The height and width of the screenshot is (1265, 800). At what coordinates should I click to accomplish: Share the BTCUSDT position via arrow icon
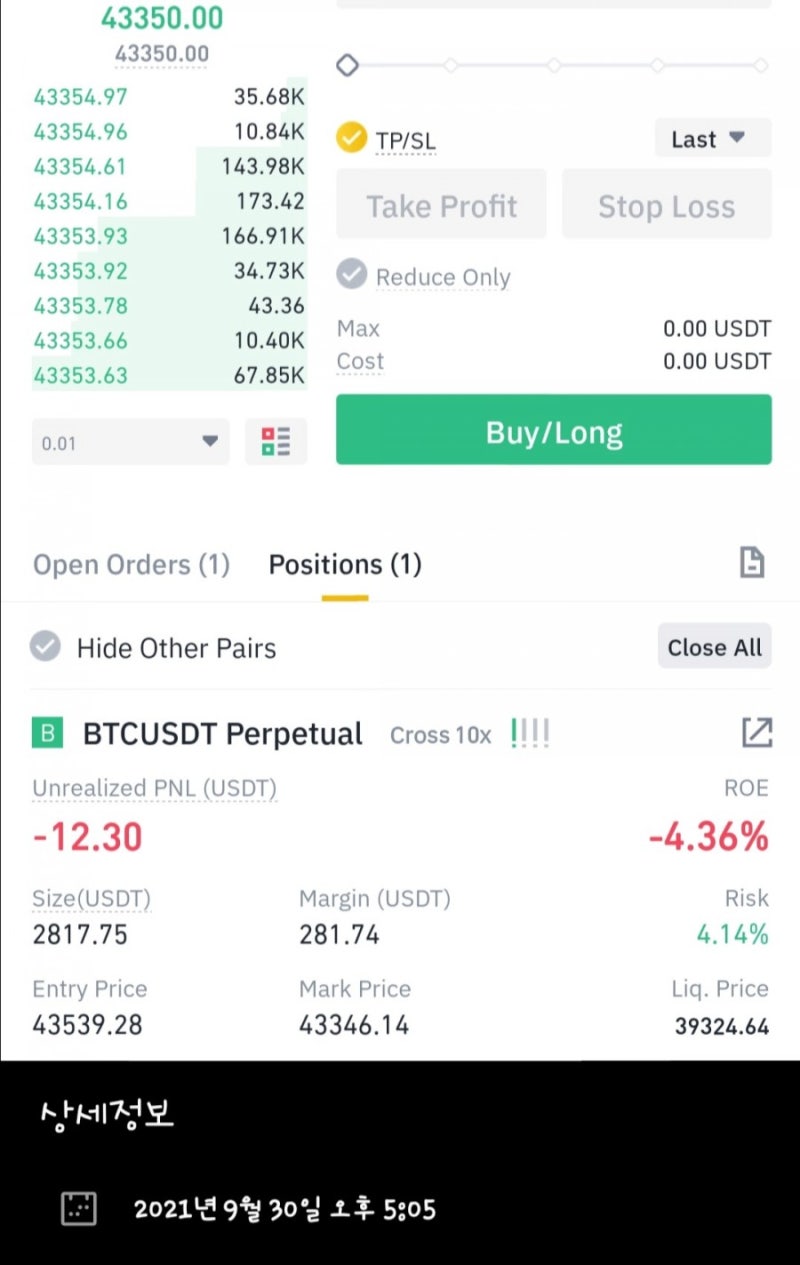[756, 733]
